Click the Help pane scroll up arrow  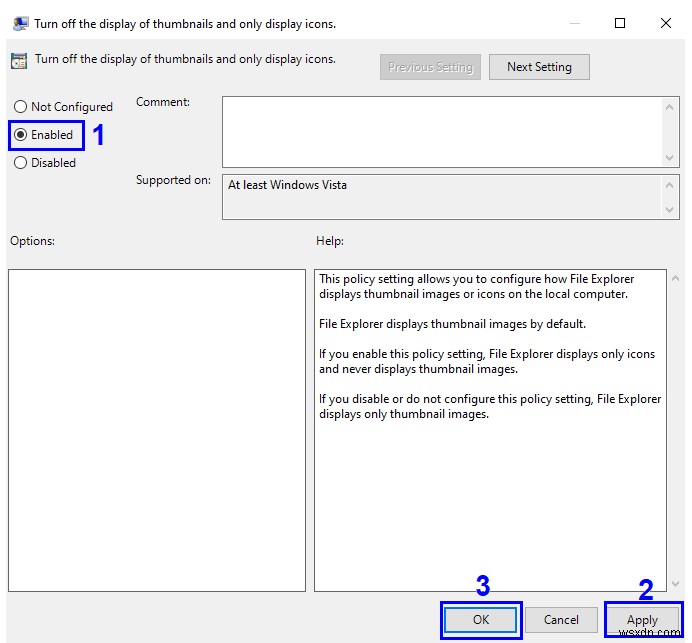click(x=675, y=278)
